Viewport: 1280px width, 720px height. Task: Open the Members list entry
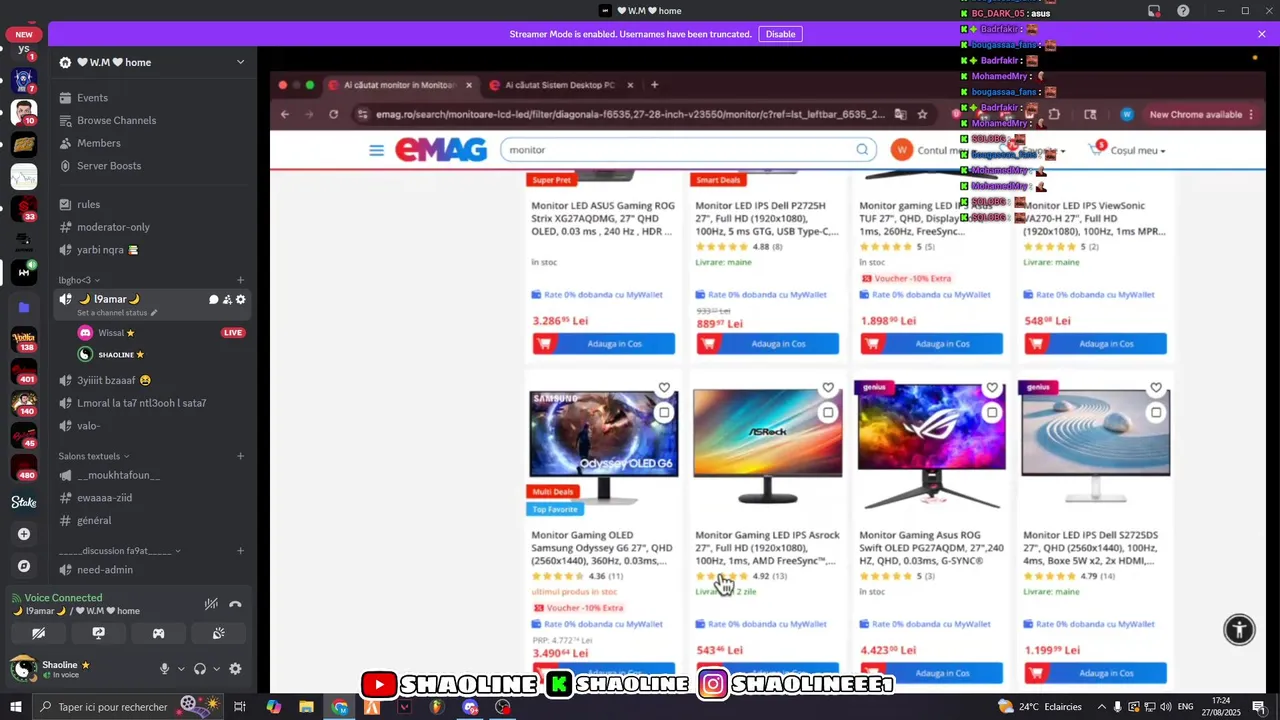pos(152,143)
